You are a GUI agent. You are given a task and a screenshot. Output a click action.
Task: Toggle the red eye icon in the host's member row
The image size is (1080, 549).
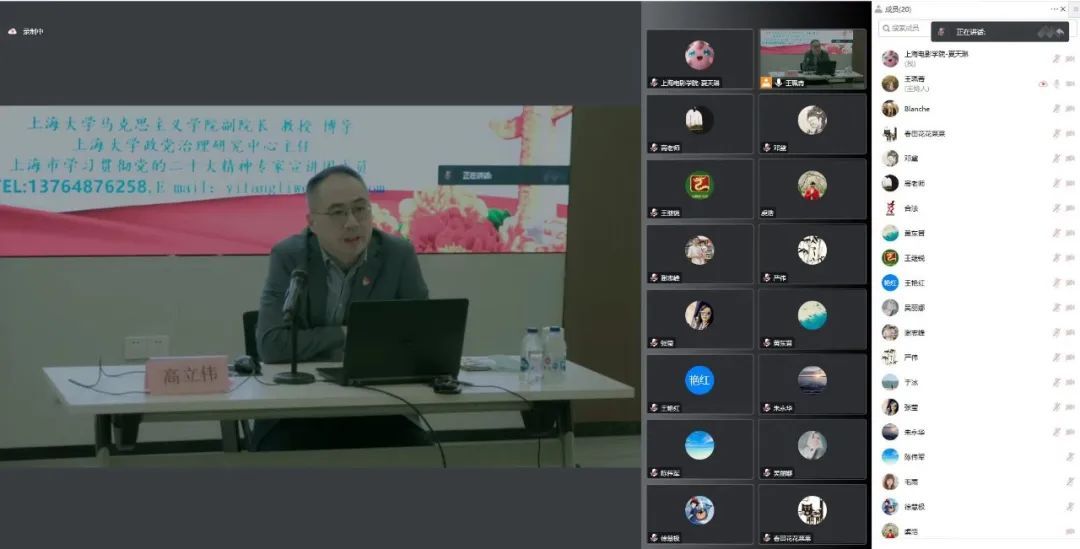pyautogui.click(x=1043, y=84)
